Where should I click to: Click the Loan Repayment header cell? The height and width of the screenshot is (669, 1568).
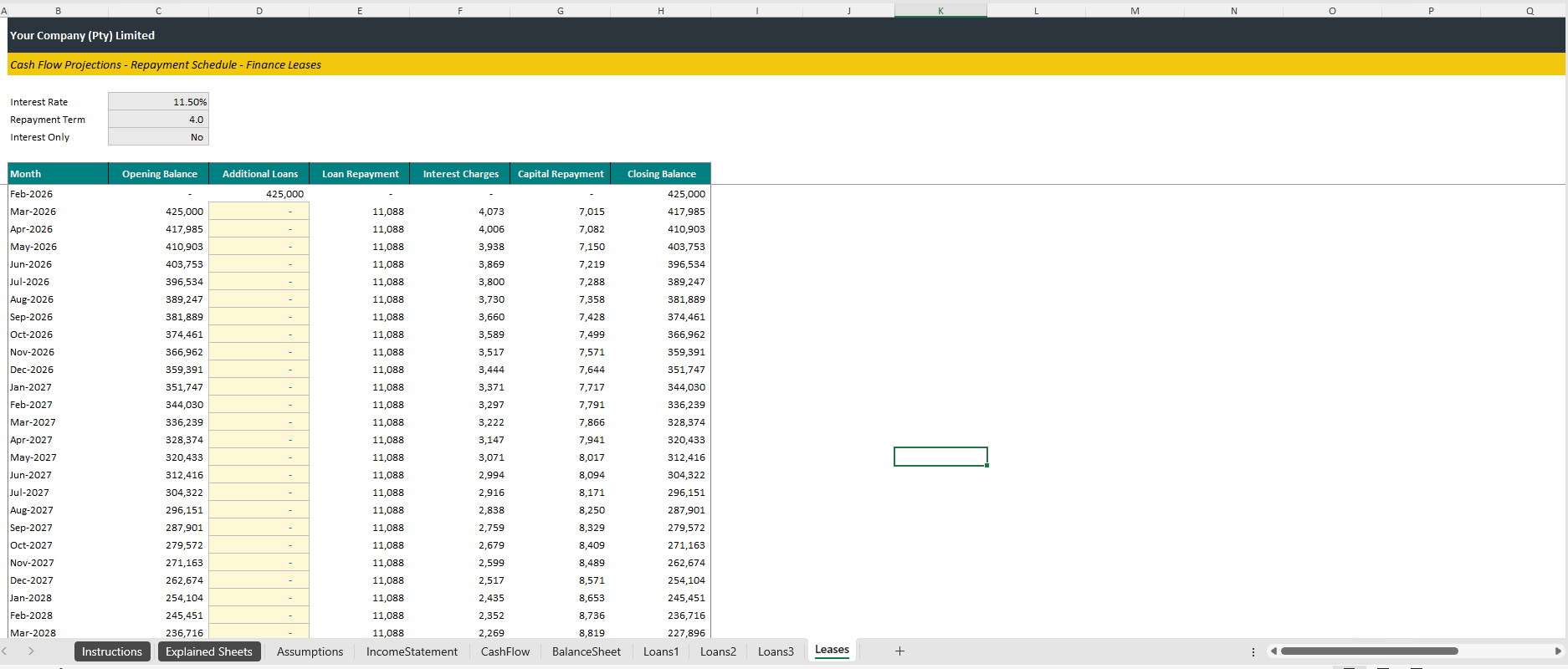click(360, 174)
